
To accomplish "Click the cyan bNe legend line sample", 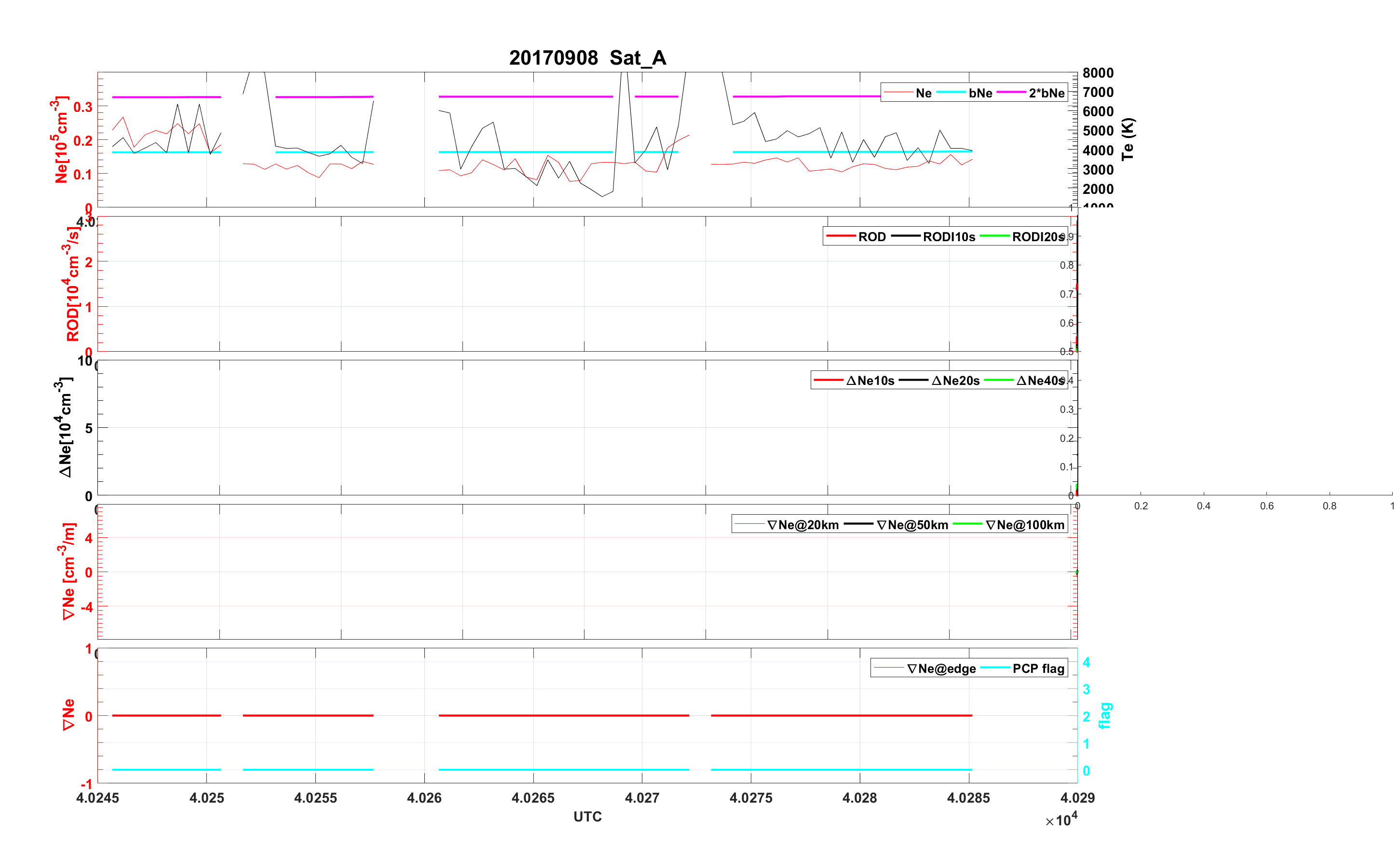I will click(x=951, y=92).
